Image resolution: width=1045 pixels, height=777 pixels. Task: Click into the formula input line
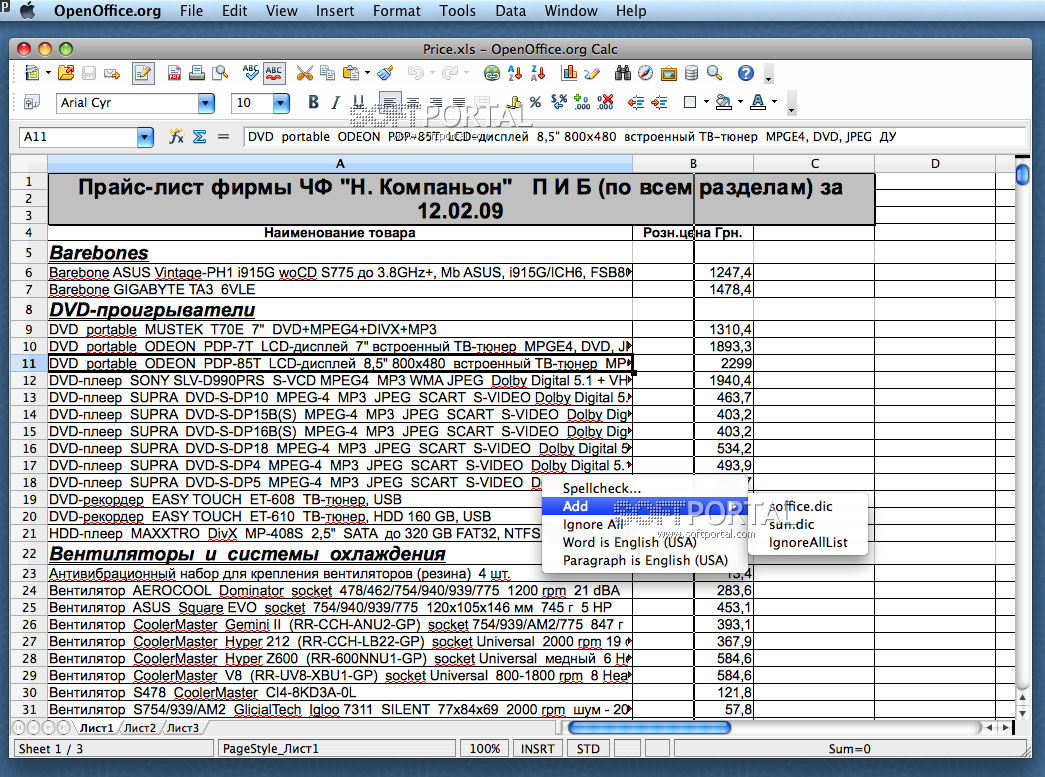click(634, 137)
